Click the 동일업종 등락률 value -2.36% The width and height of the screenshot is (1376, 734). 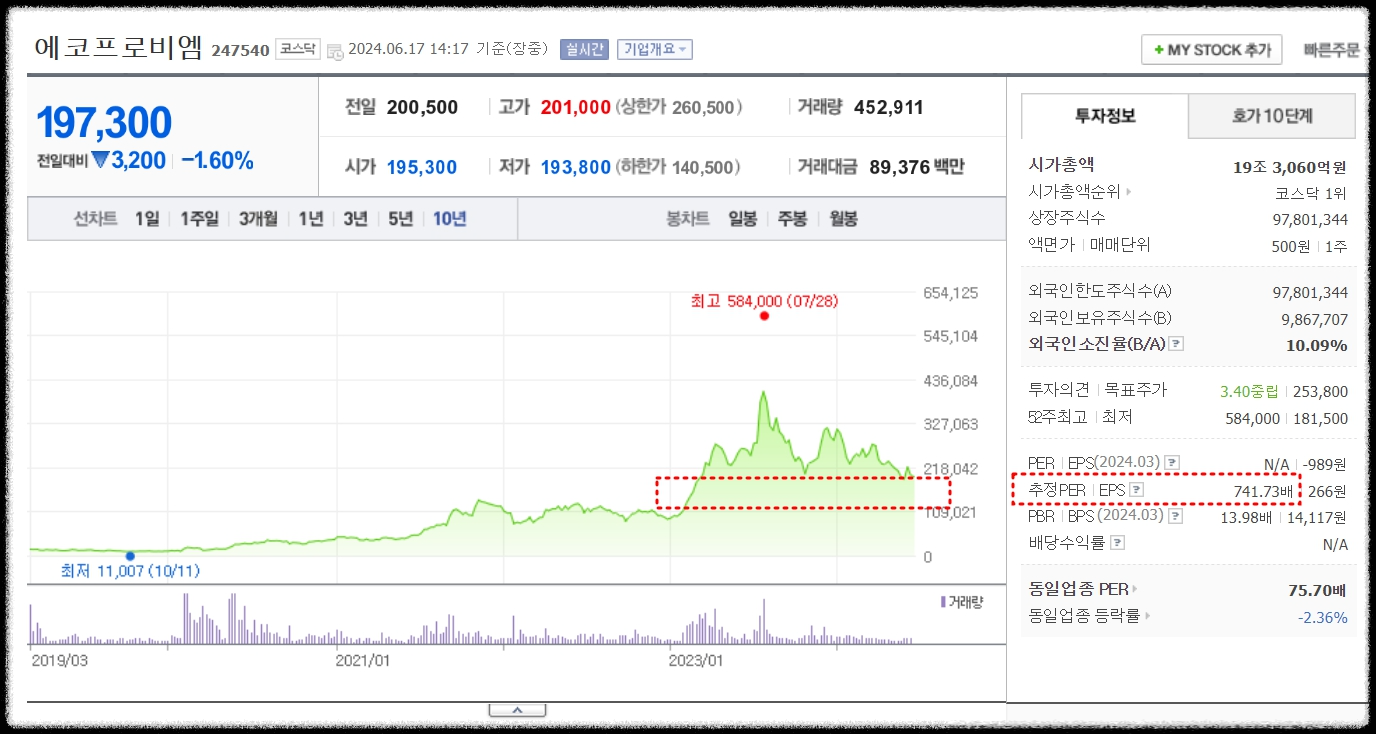click(1323, 617)
